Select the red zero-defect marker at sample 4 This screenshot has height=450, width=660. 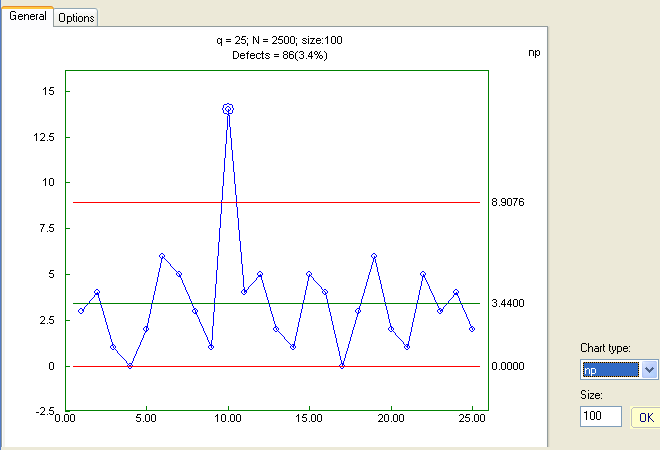tap(130, 366)
